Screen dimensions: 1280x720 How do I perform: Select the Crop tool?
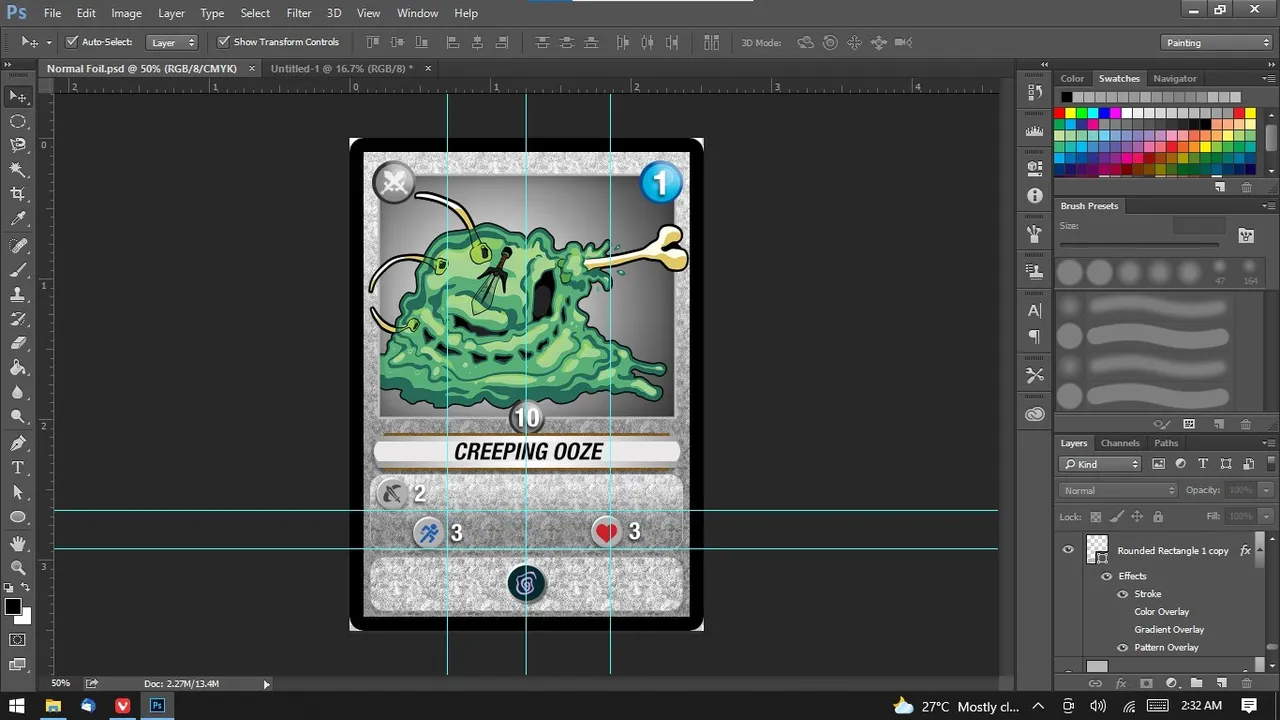(18, 194)
